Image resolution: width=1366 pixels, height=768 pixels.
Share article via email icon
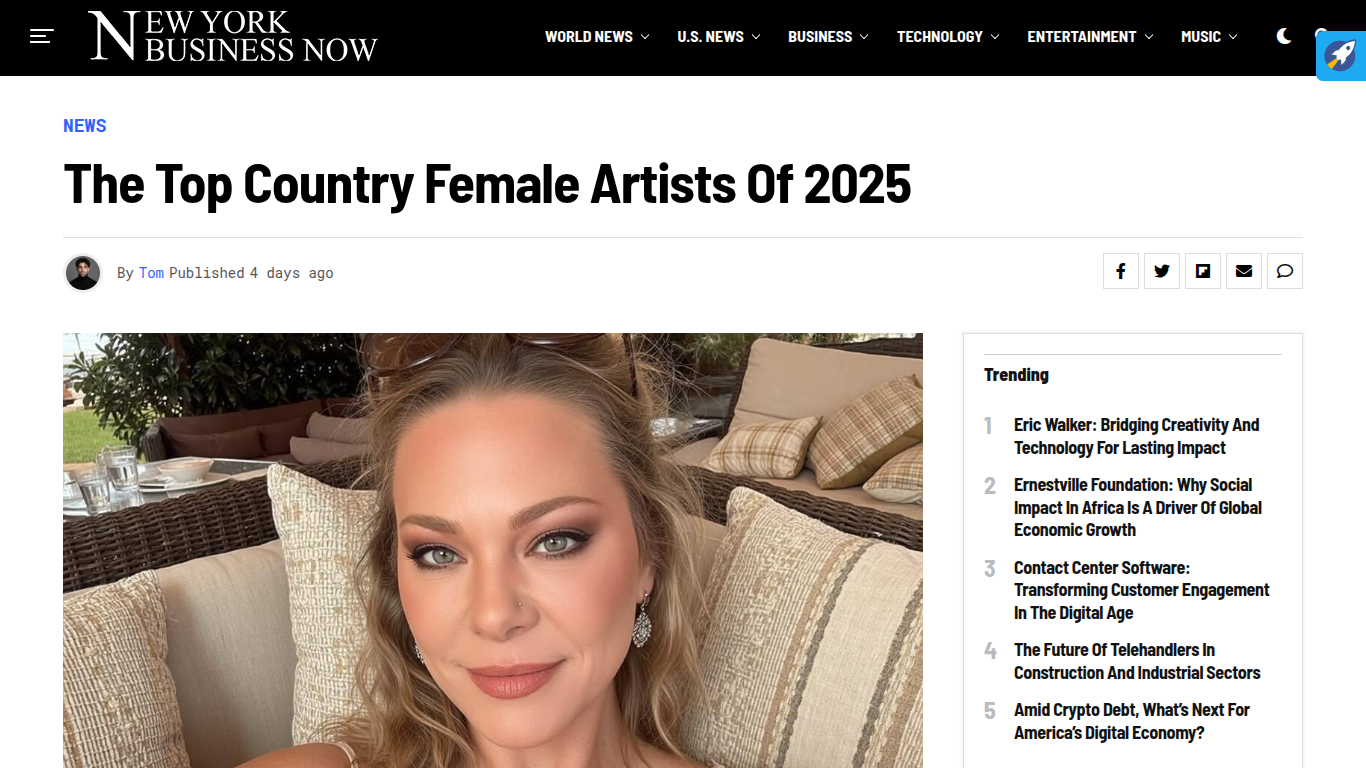[1244, 271]
